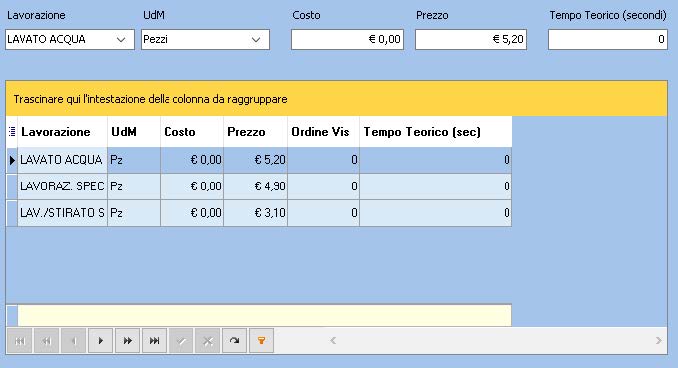Sort by the Costo column header
The height and width of the screenshot is (368, 678).
tap(192, 131)
